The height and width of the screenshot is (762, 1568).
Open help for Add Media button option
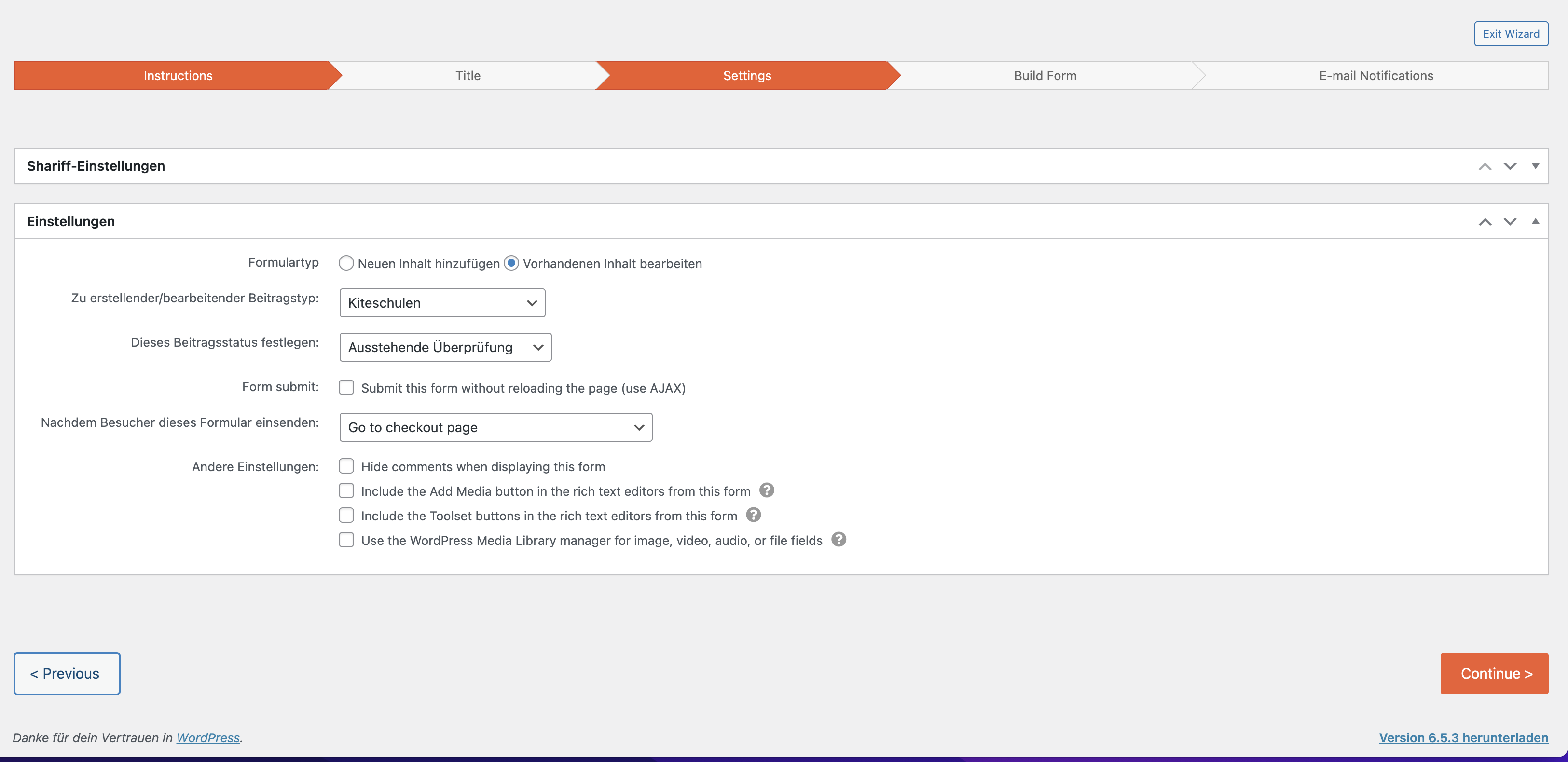[767, 490]
